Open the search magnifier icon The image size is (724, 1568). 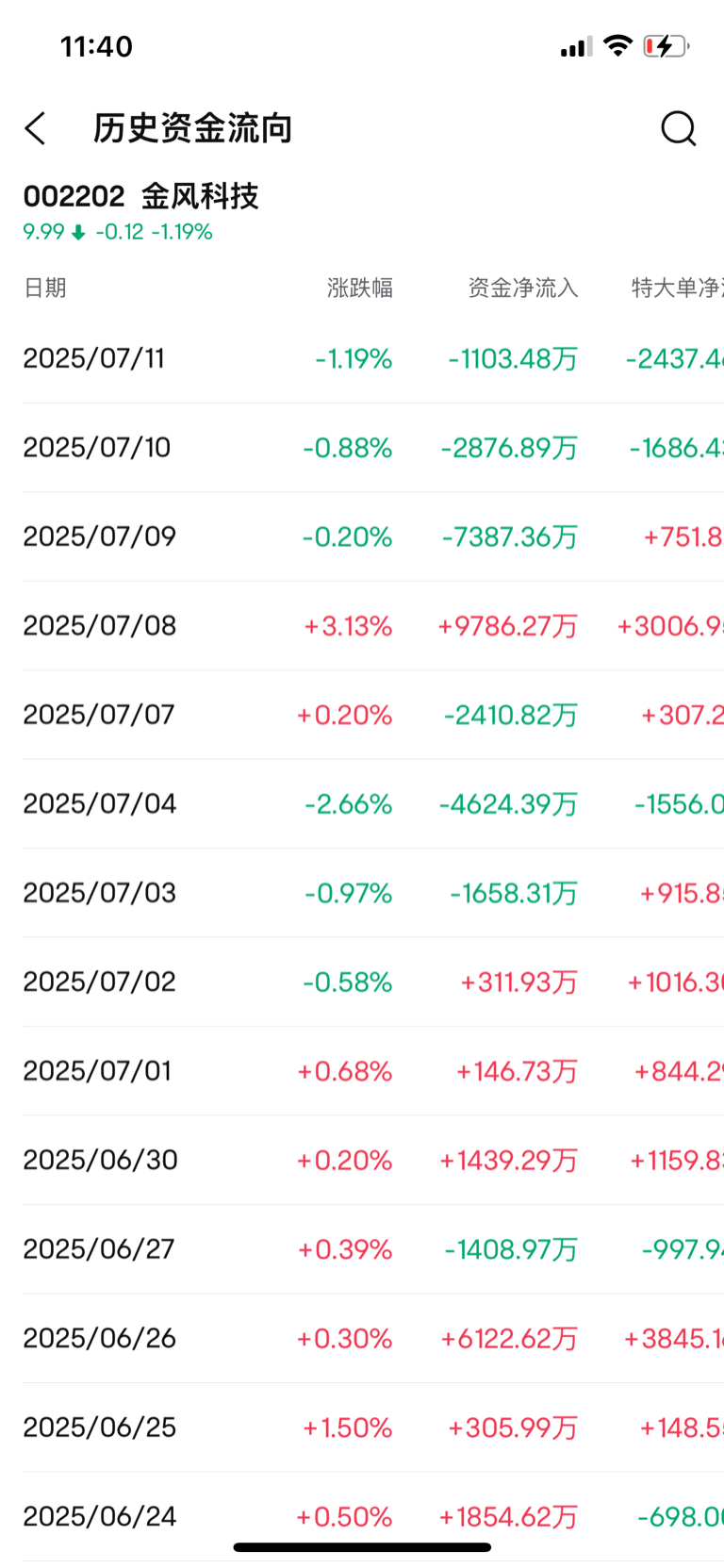pos(679,128)
